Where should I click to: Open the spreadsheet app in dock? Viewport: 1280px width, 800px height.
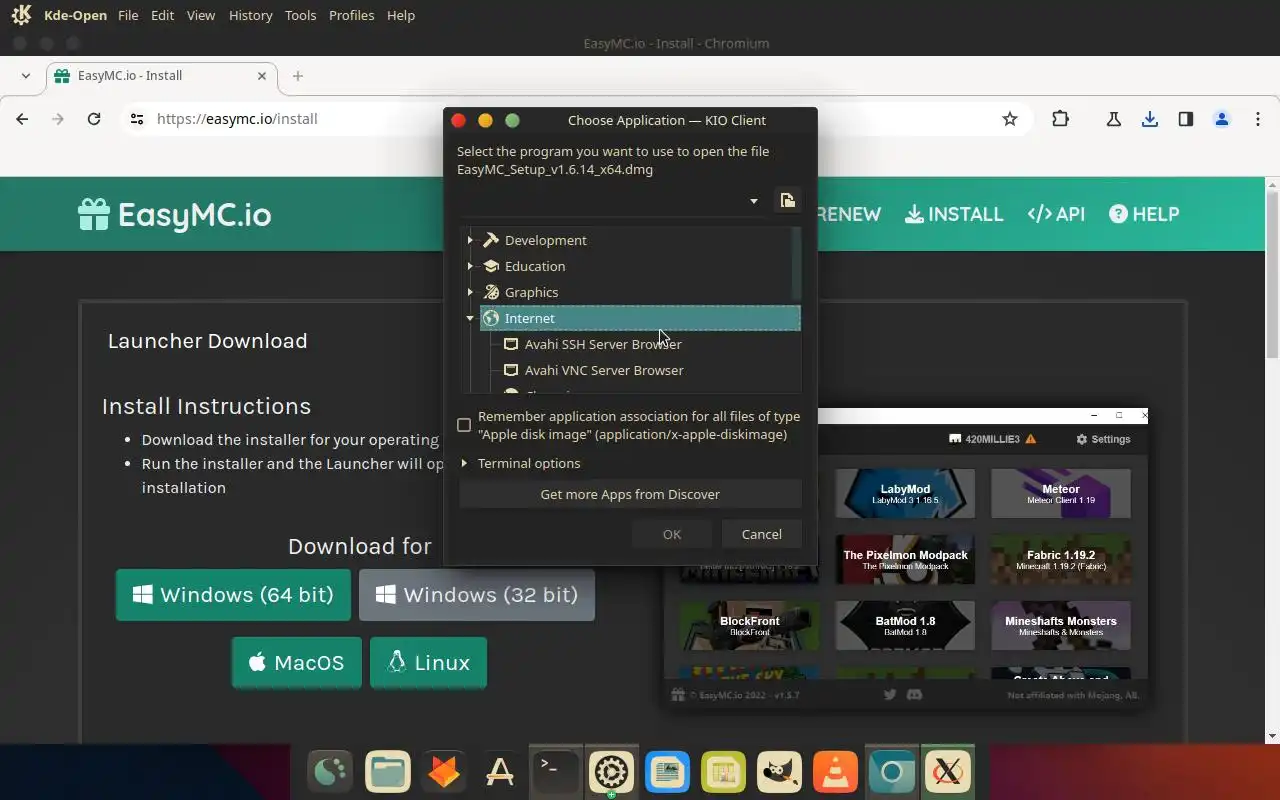(723, 771)
